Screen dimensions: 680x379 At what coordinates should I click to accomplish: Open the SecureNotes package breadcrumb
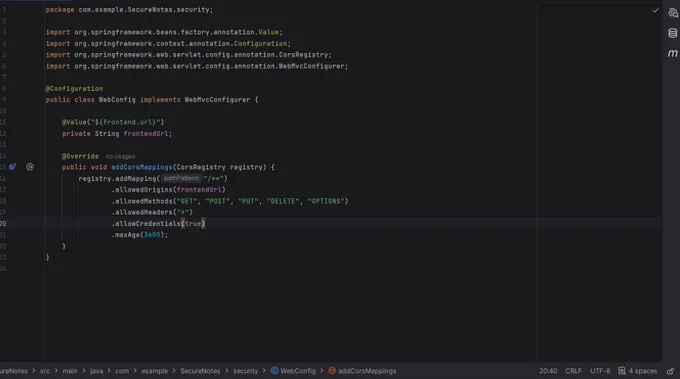pyautogui.click(x=200, y=371)
